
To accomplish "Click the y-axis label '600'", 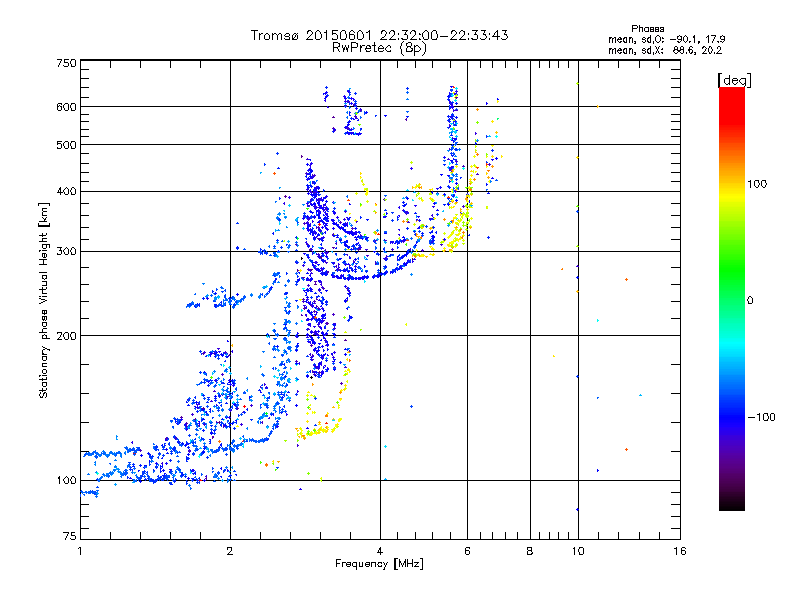I will (x=66, y=107).
